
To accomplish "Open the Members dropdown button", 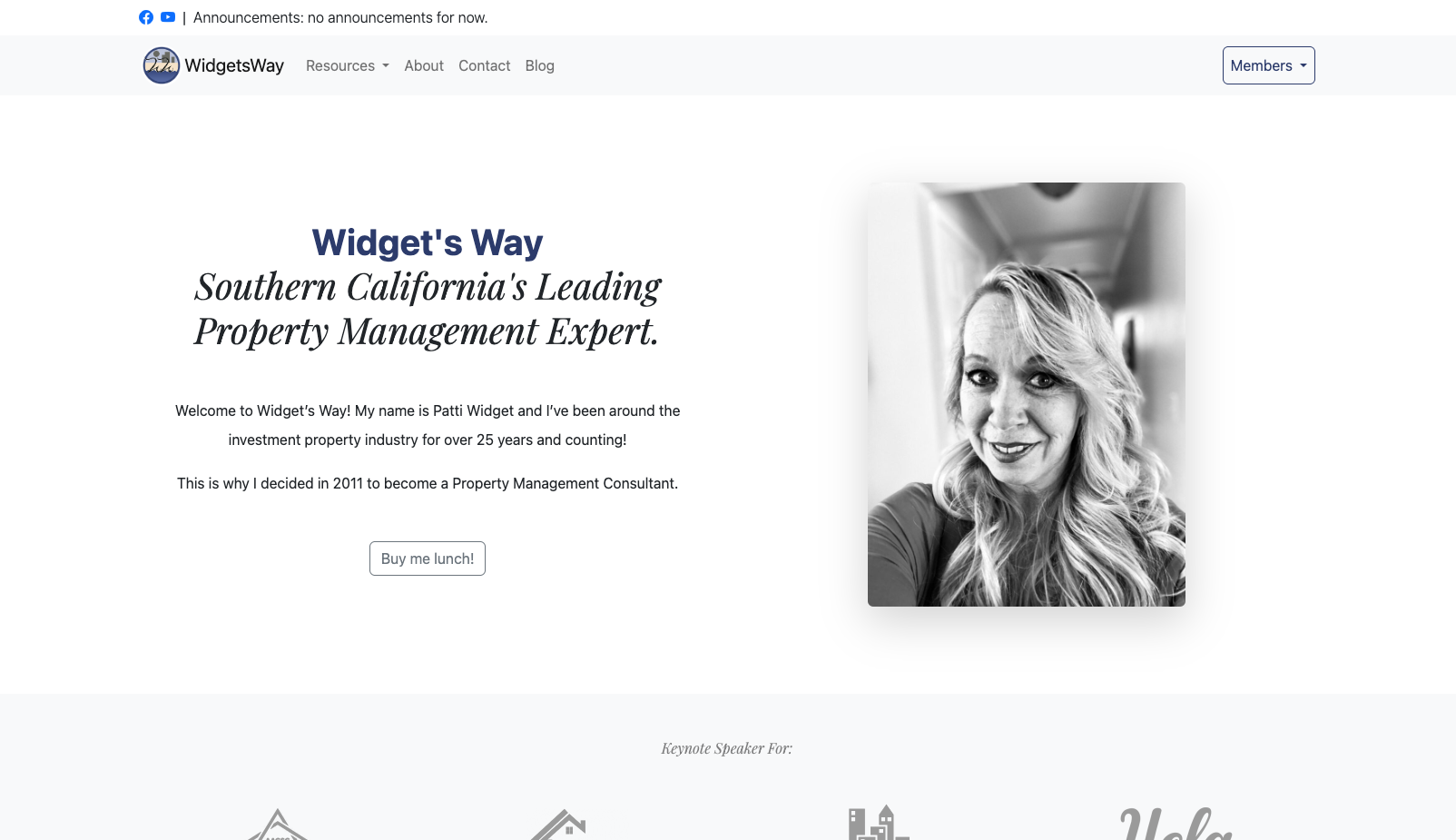I will (1269, 65).
